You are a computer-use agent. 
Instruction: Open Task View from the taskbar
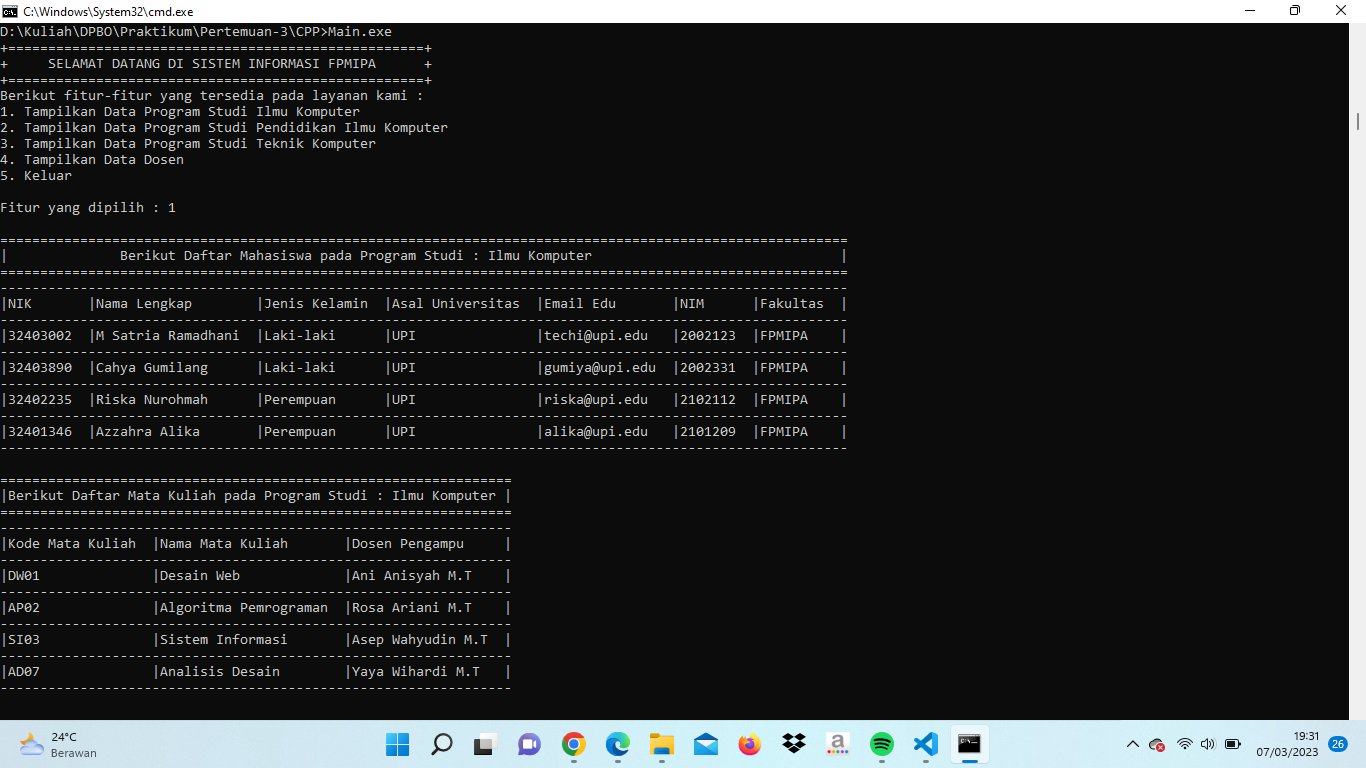coord(485,744)
